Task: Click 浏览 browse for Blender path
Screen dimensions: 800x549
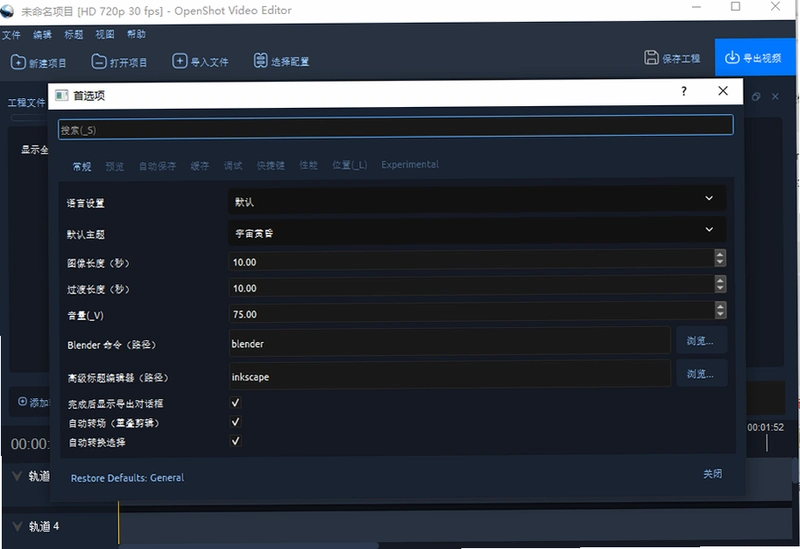Action: (701, 341)
